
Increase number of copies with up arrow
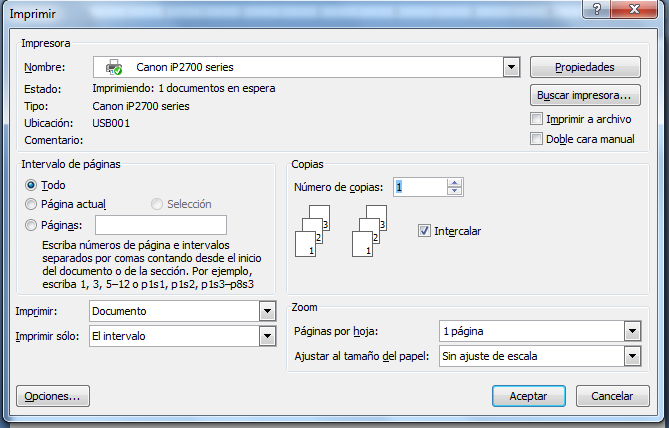[x=455, y=182]
